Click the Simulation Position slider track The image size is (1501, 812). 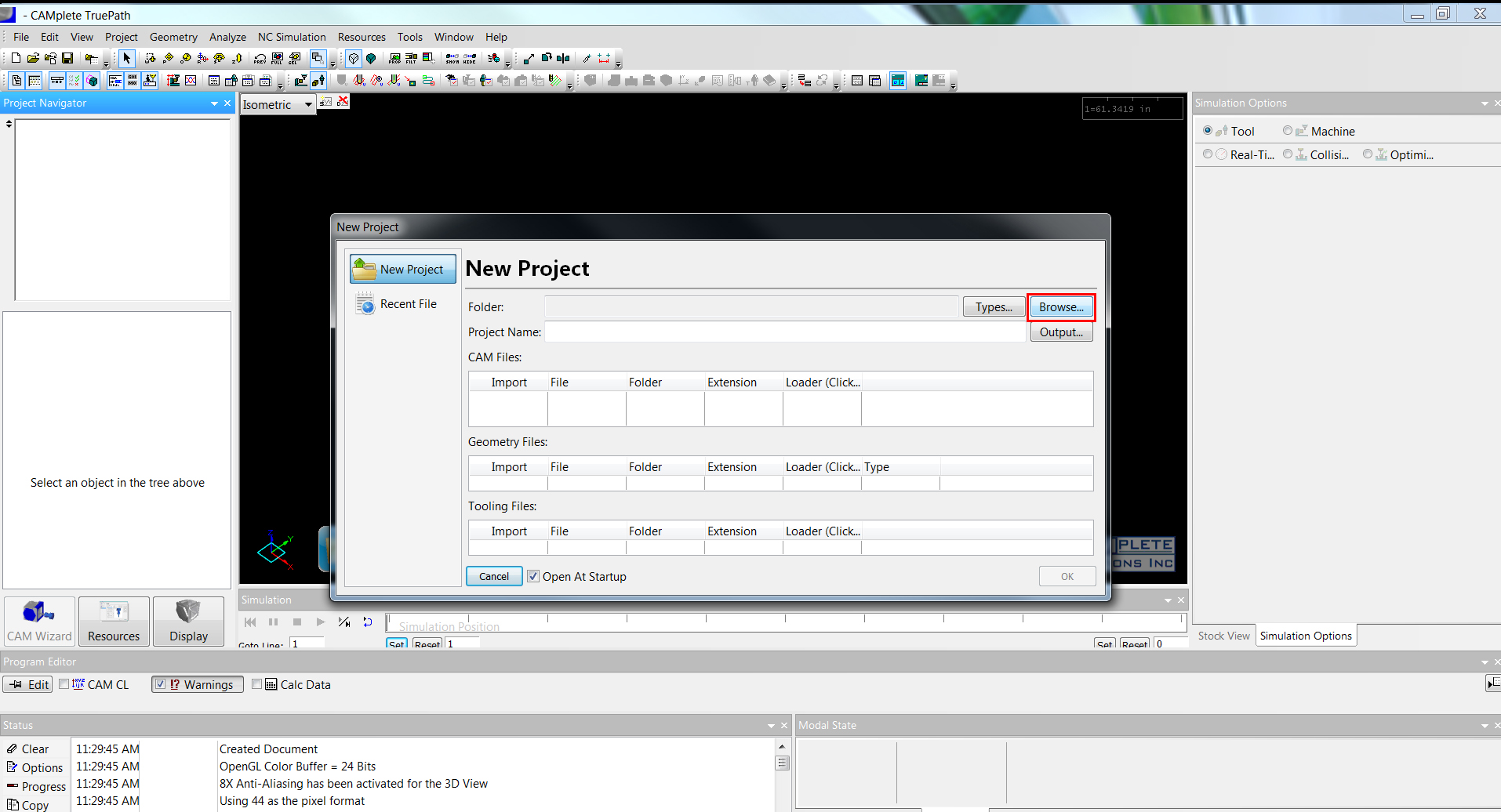click(785, 622)
